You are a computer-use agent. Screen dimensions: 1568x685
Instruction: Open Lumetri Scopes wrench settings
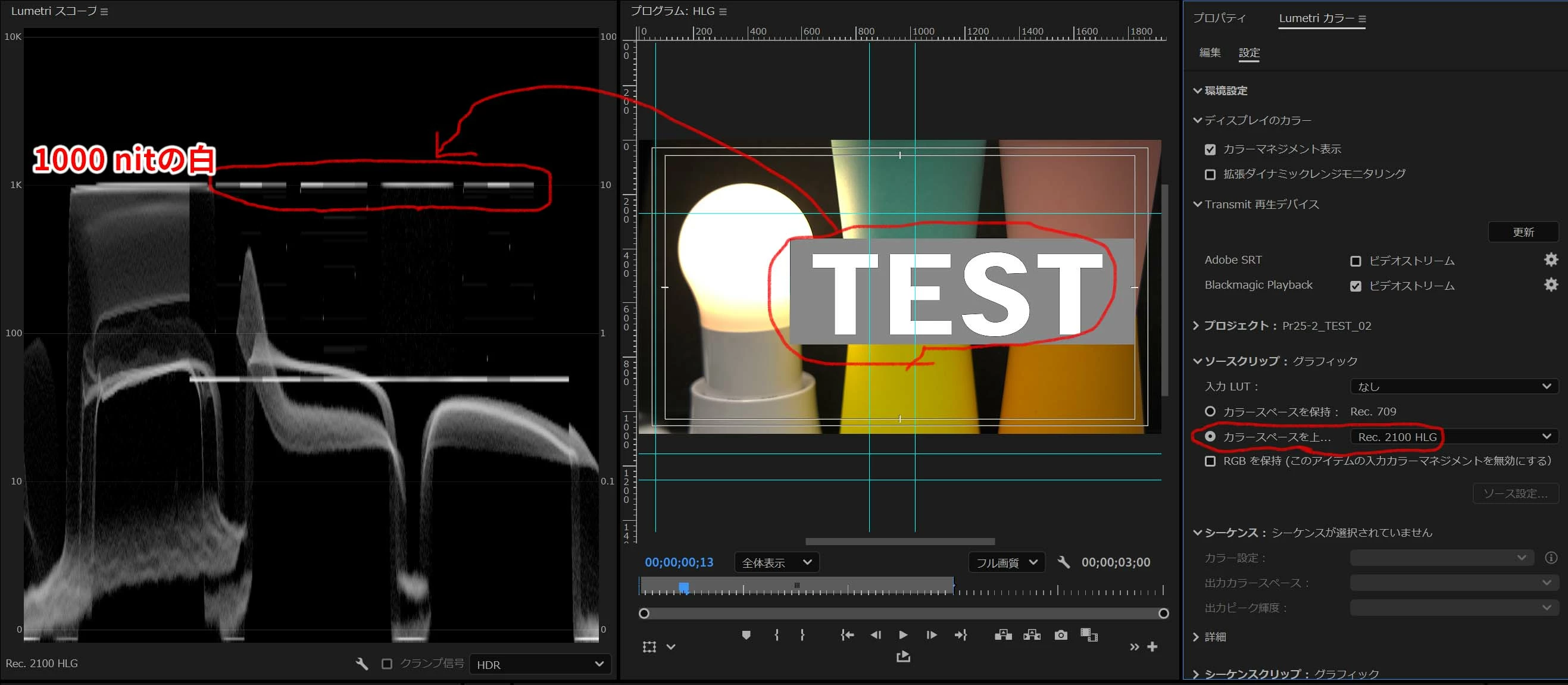(x=361, y=664)
